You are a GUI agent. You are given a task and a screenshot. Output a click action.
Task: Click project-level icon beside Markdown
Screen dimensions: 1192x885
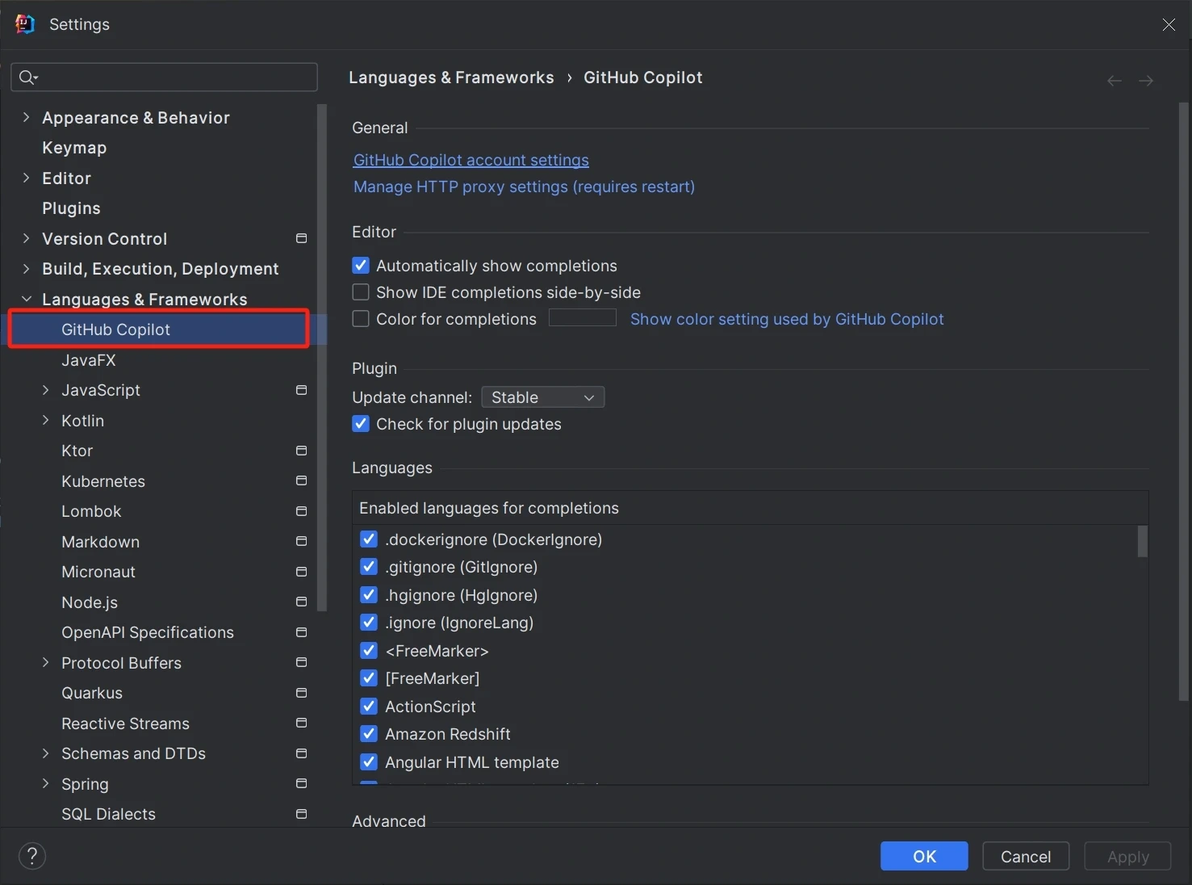click(x=301, y=542)
